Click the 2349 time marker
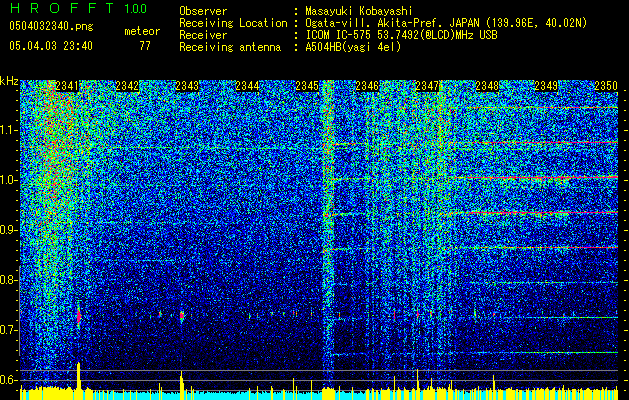Viewport: 629px width, 400px height. 546,86
